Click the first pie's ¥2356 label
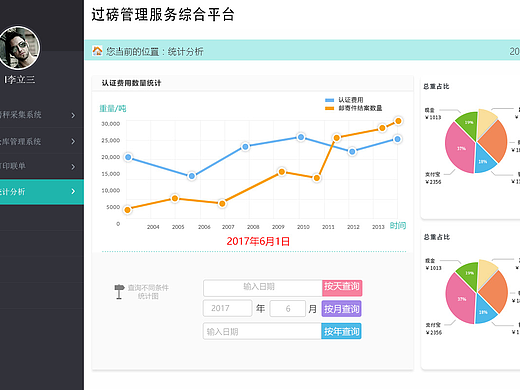This screenshot has height=390, width=520. [433, 182]
